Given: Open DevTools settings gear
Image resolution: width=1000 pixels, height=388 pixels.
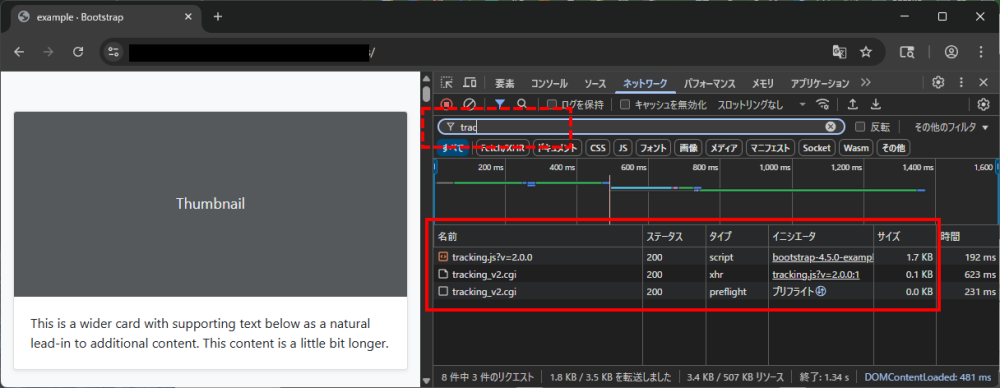Looking at the screenshot, I should point(938,82).
